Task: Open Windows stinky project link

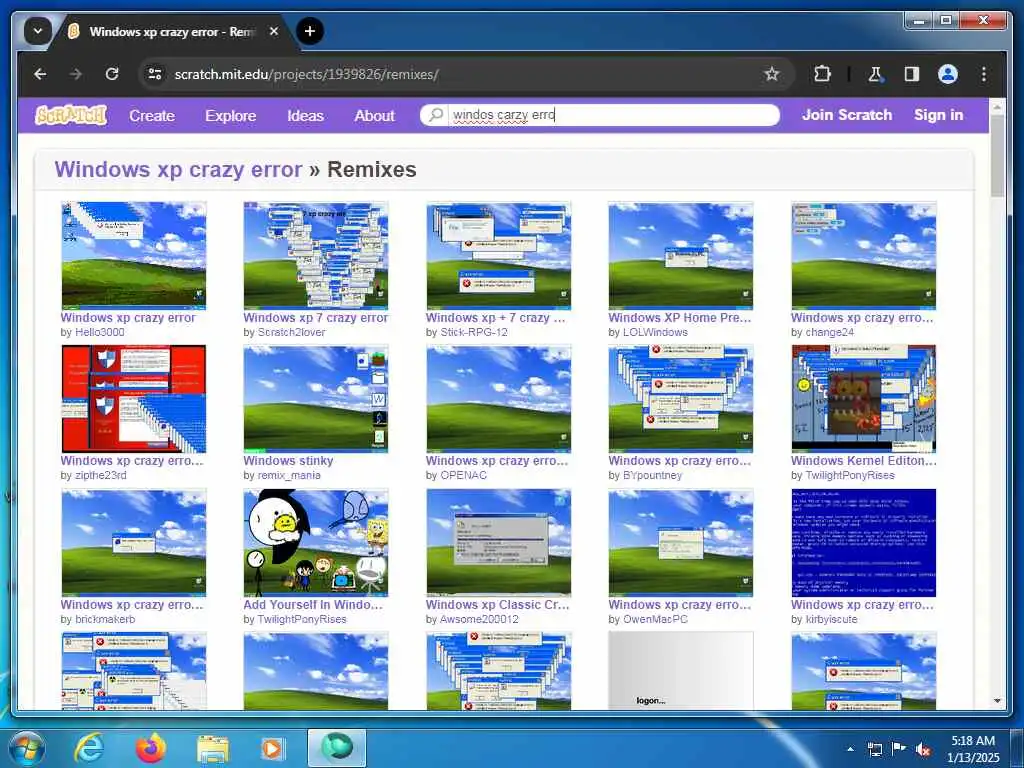Action: (288, 460)
